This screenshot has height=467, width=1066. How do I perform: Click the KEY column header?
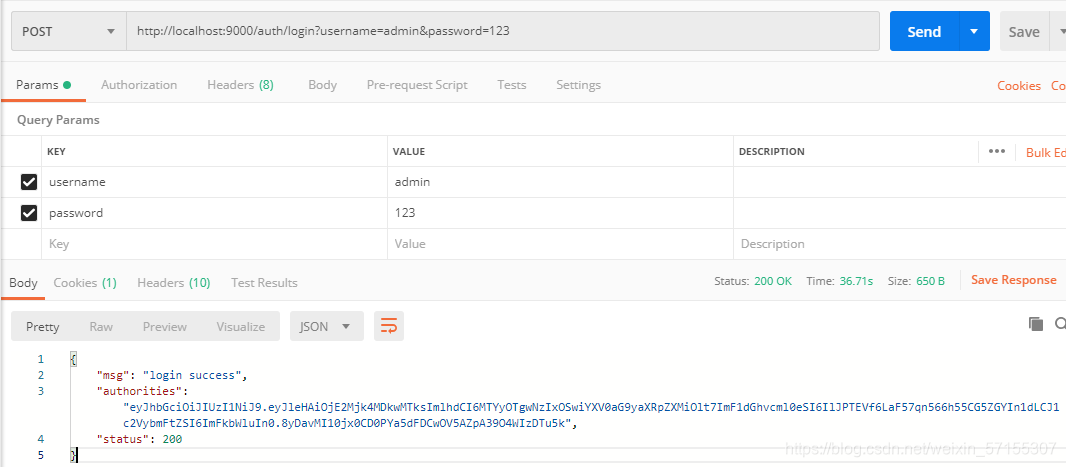(x=56, y=152)
